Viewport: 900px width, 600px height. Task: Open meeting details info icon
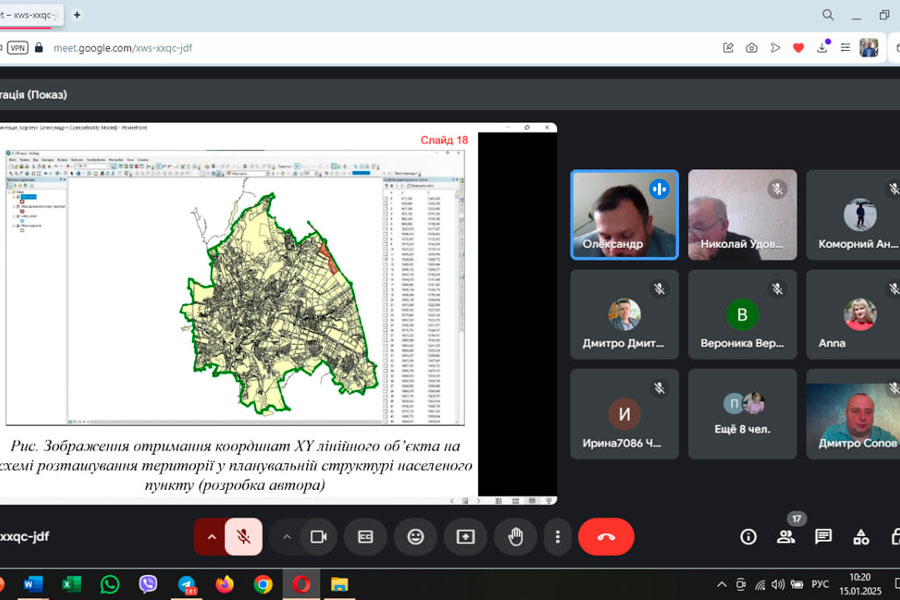(748, 537)
